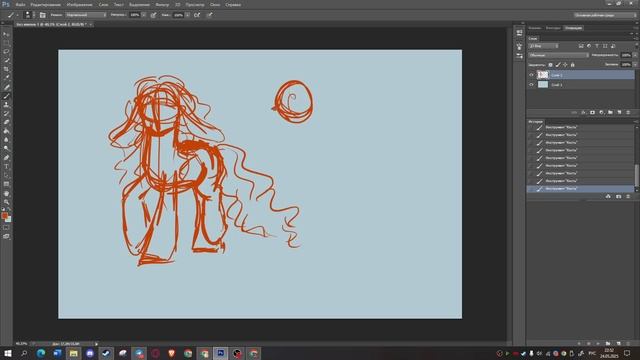This screenshot has height=360, width=640.
Task: Create a new layer from Layers panel
Action: click(619, 112)
